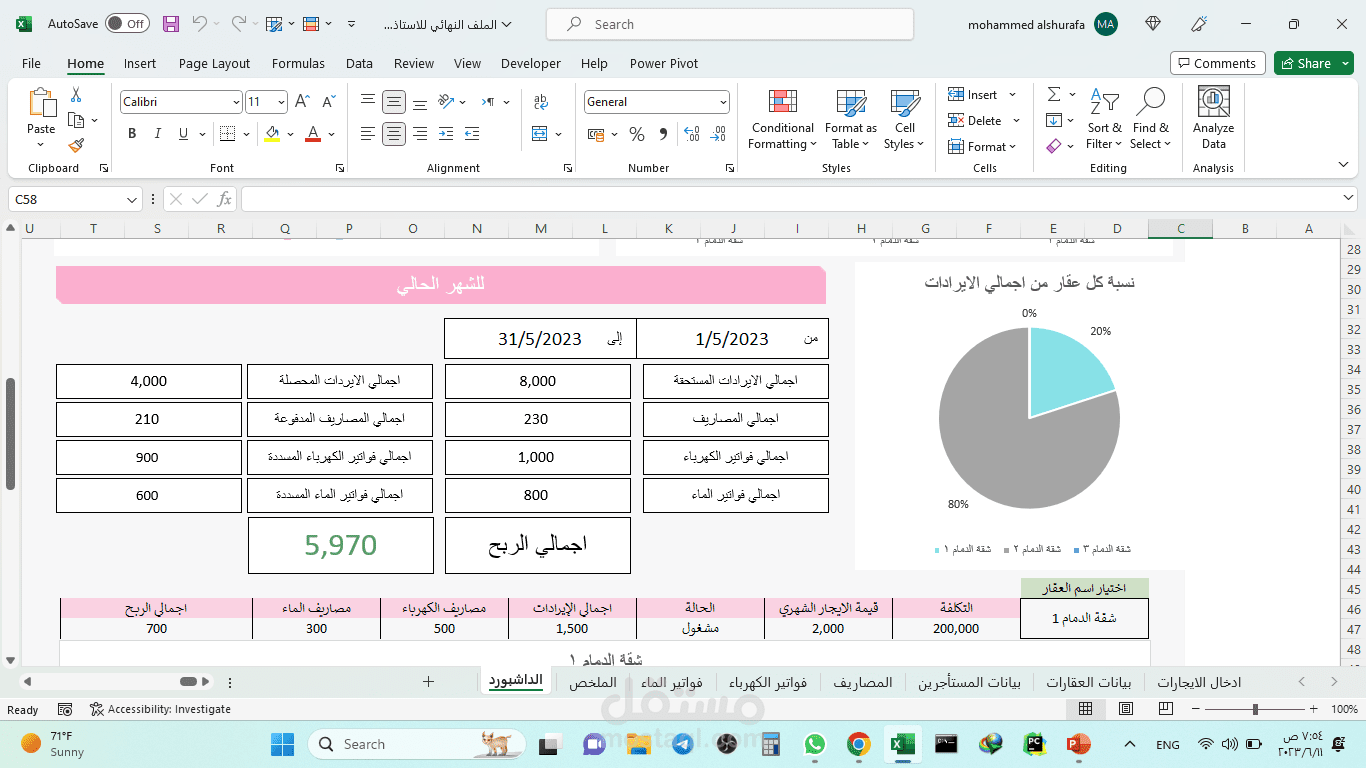Switch to Page Layout view icon
1366x768 pixels.
[x=1127, y=709]
